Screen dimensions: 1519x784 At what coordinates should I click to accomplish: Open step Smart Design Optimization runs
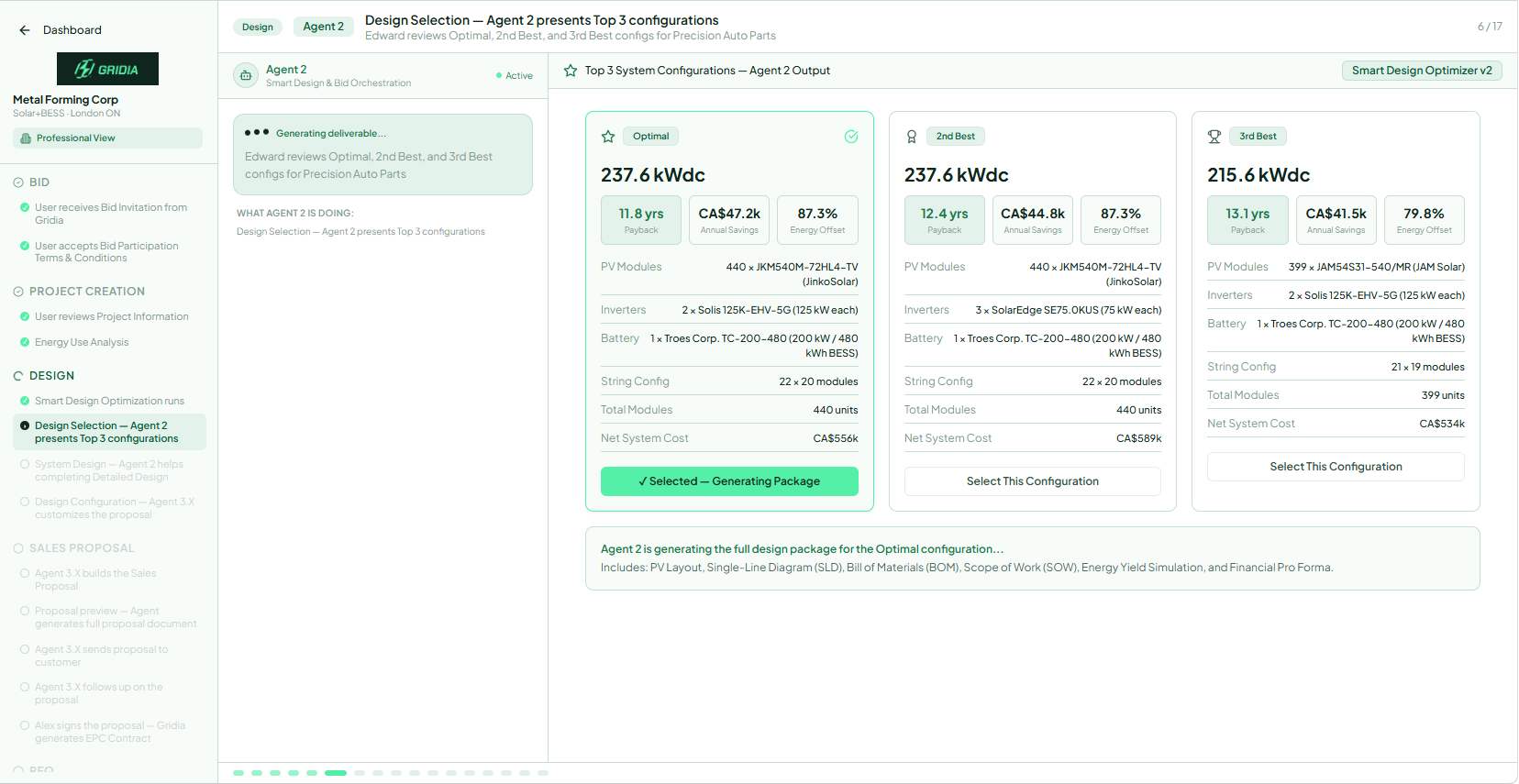click(109, 401)
